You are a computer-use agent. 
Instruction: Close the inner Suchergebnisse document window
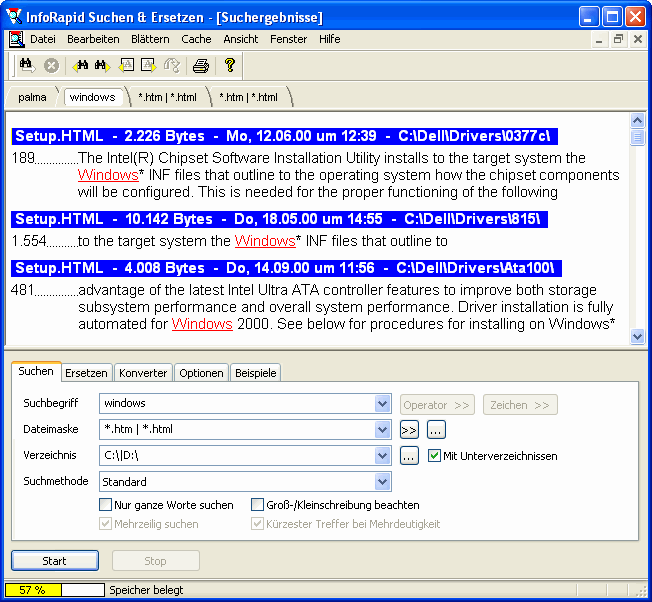coord(638,39)
